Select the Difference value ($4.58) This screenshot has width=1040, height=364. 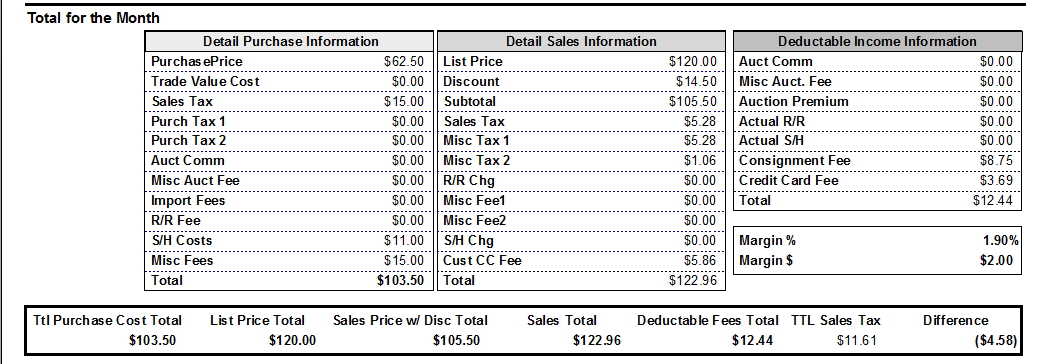pos(995,341)
